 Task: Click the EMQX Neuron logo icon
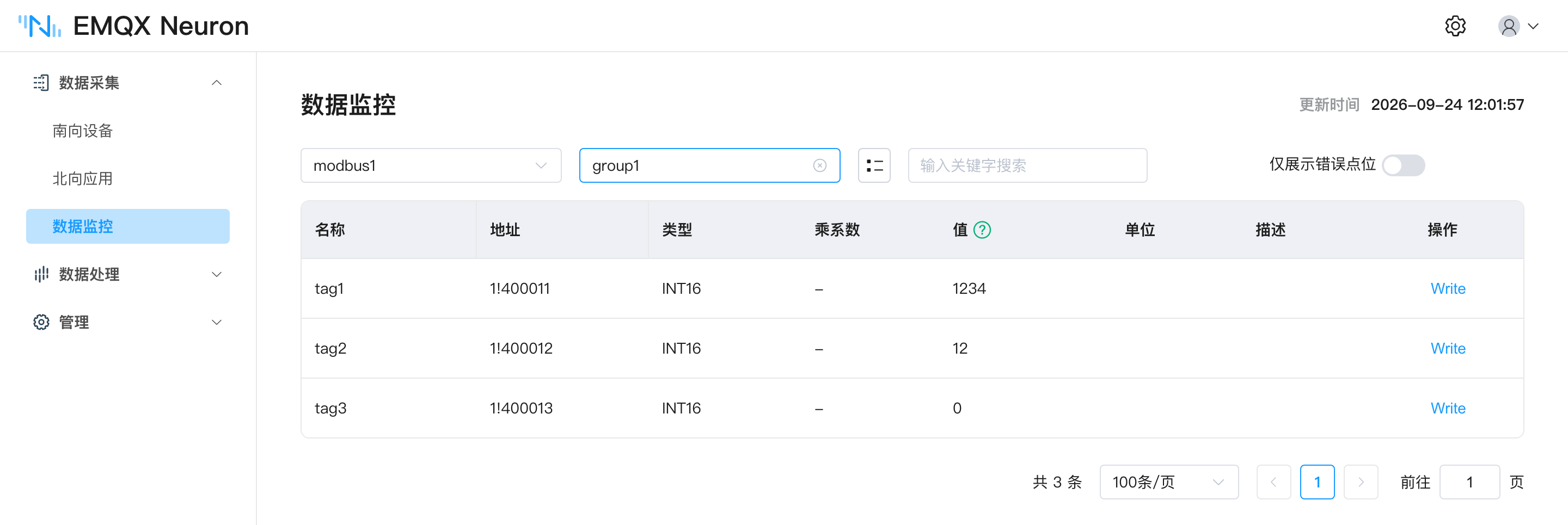coord(40,26)
